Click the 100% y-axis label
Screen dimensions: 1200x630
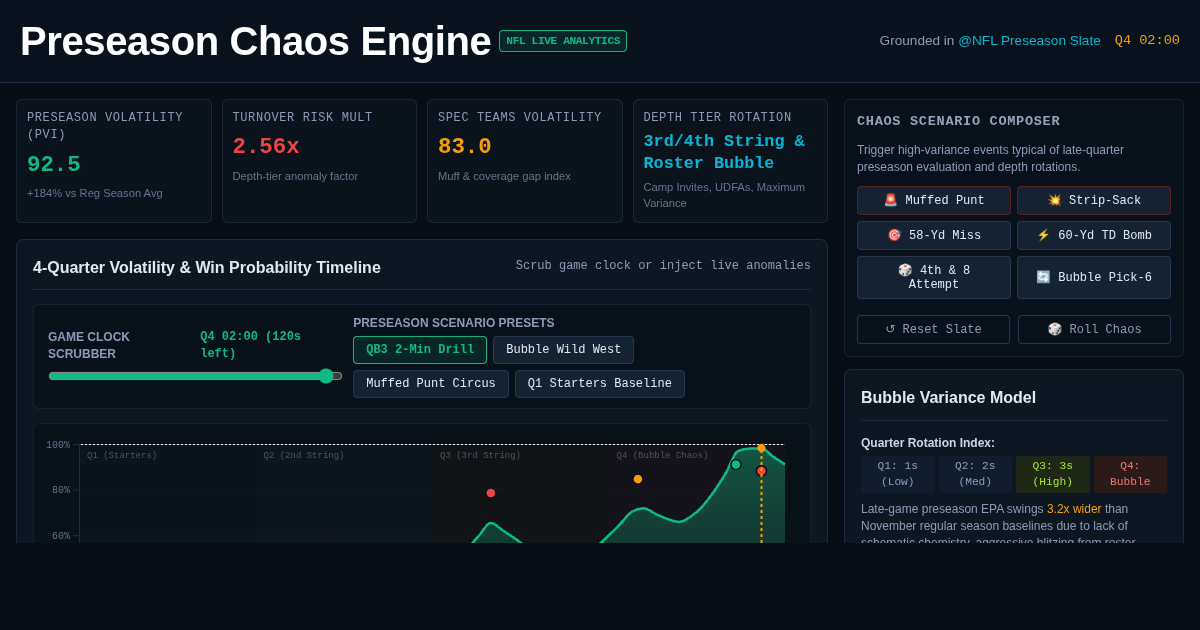(x=58, y=445)
